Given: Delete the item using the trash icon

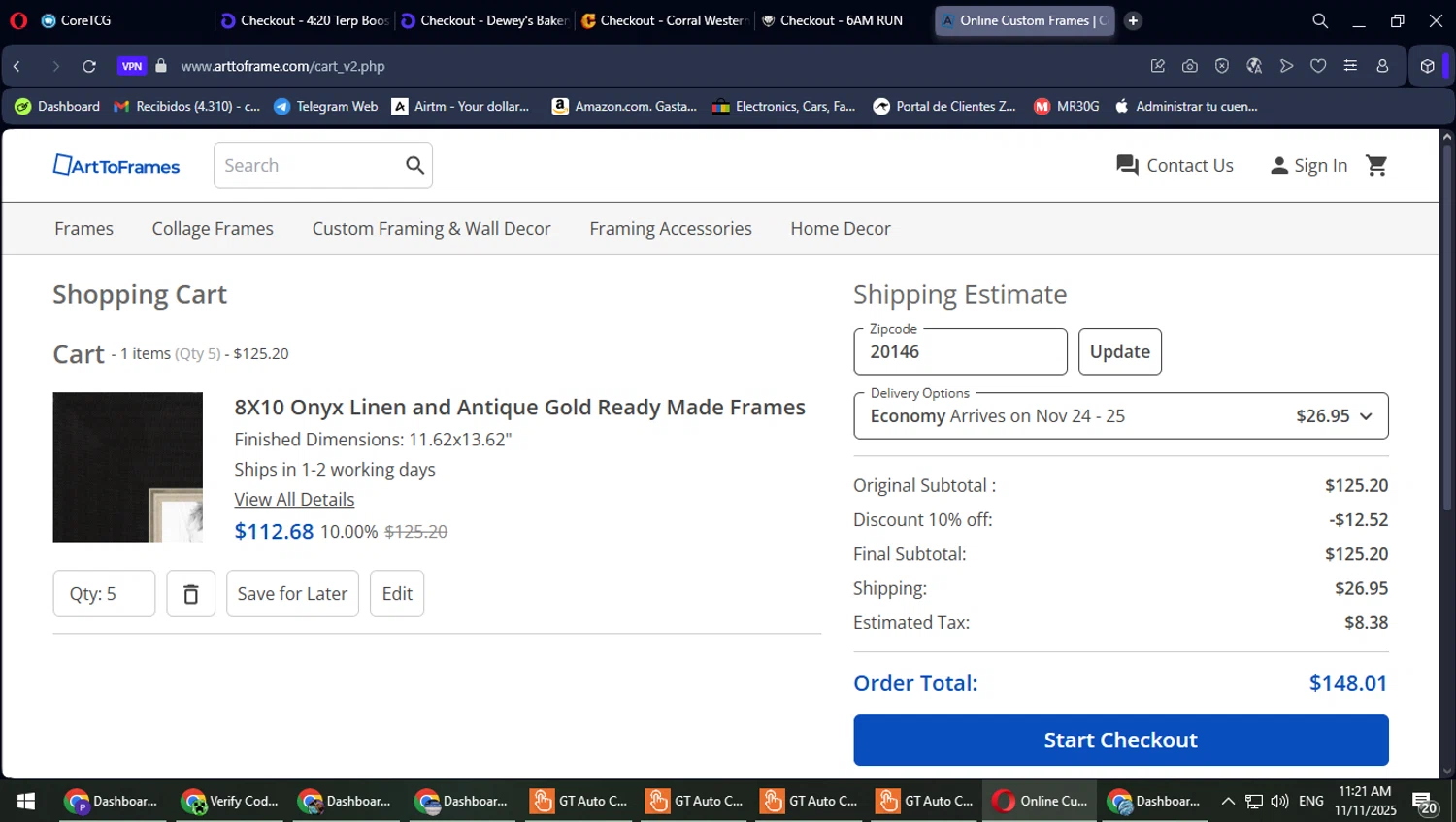Looking at the screenshot, I should (191, 594).
